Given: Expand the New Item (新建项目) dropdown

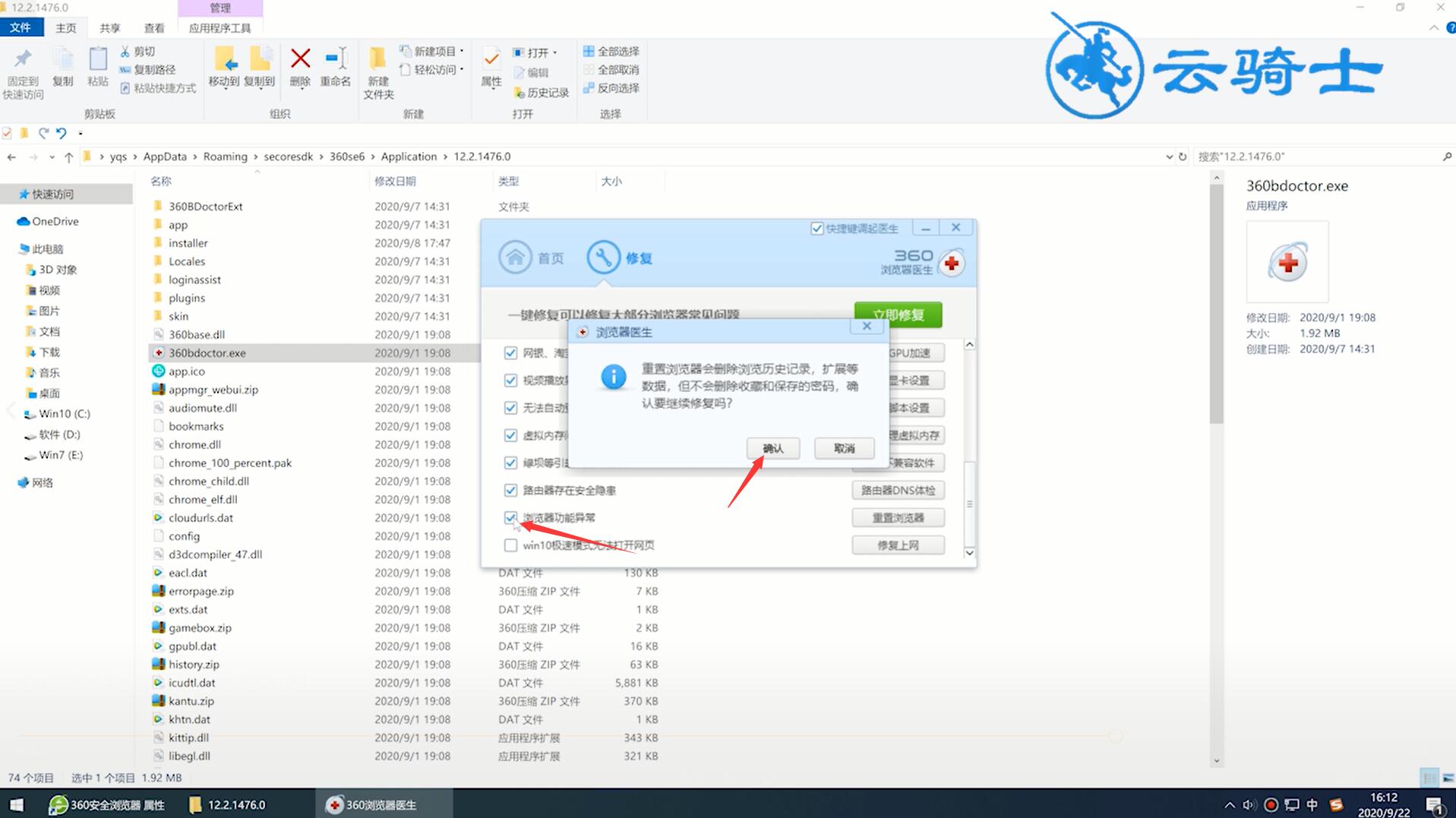Looking at the screenshot, I should [462, 51].
